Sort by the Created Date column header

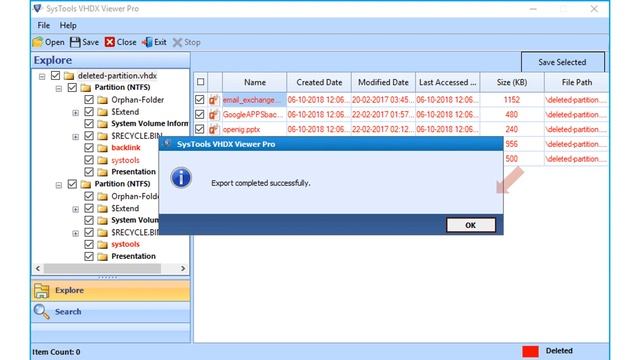[x=319, y=82]
